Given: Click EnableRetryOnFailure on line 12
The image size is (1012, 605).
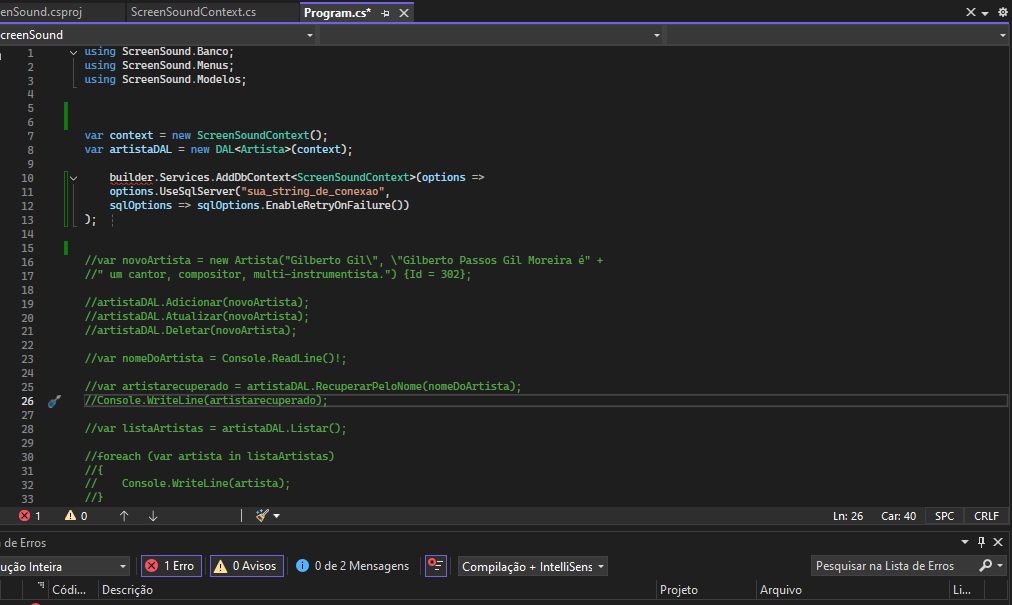Looking at the screenshot, I should 328,205.
